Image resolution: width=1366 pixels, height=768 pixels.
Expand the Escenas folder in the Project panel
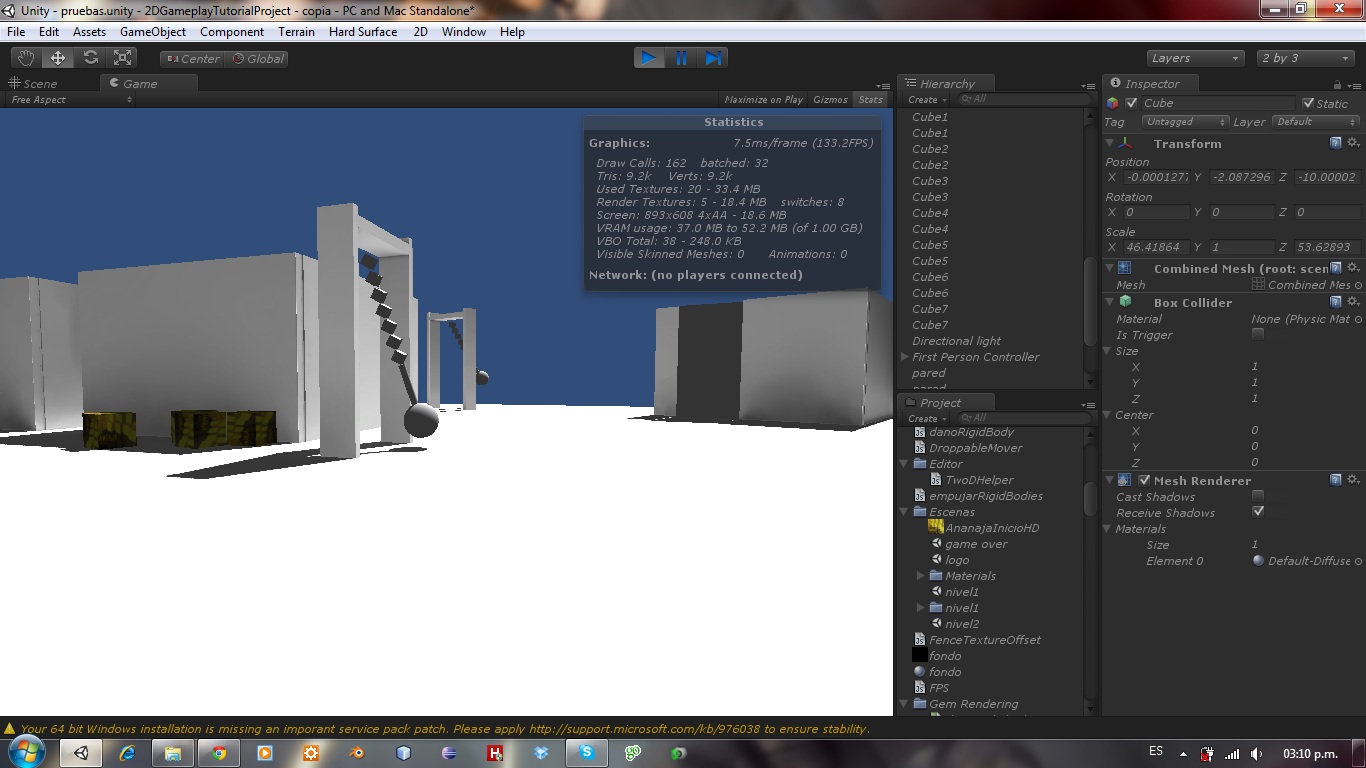pos(904,511)
